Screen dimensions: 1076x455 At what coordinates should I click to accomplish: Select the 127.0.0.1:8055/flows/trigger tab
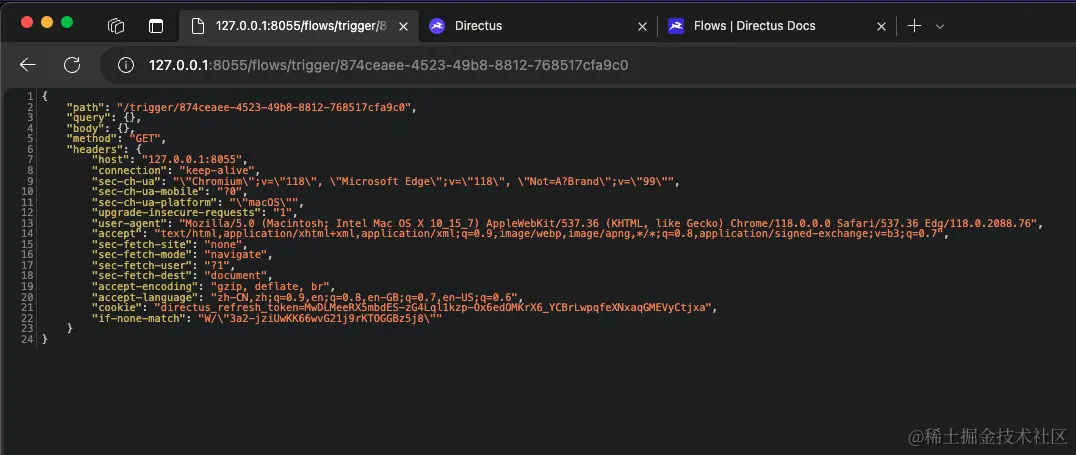pyautogui.click(x=298, y=26)
